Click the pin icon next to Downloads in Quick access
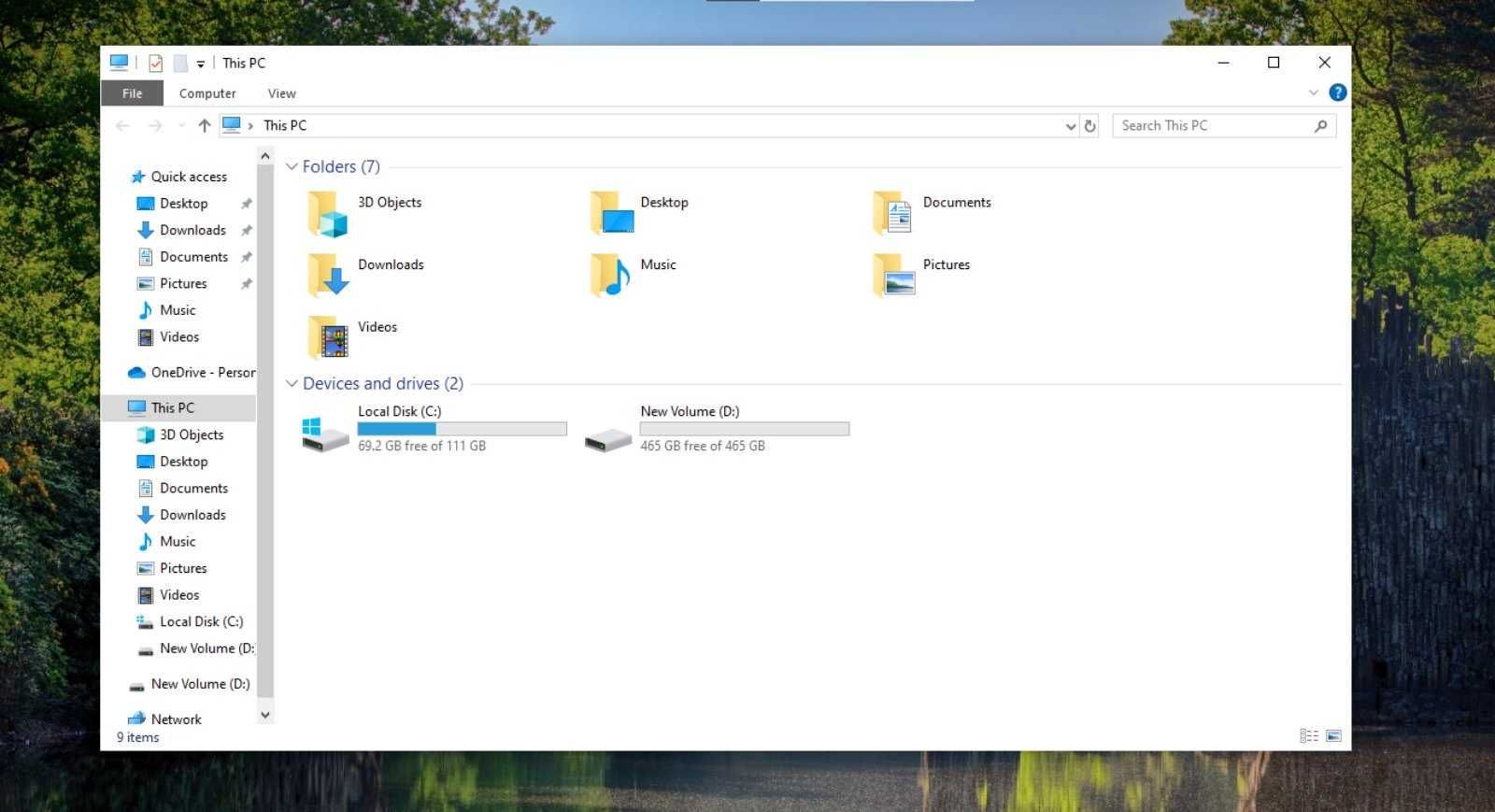 (x=247, y=230)
